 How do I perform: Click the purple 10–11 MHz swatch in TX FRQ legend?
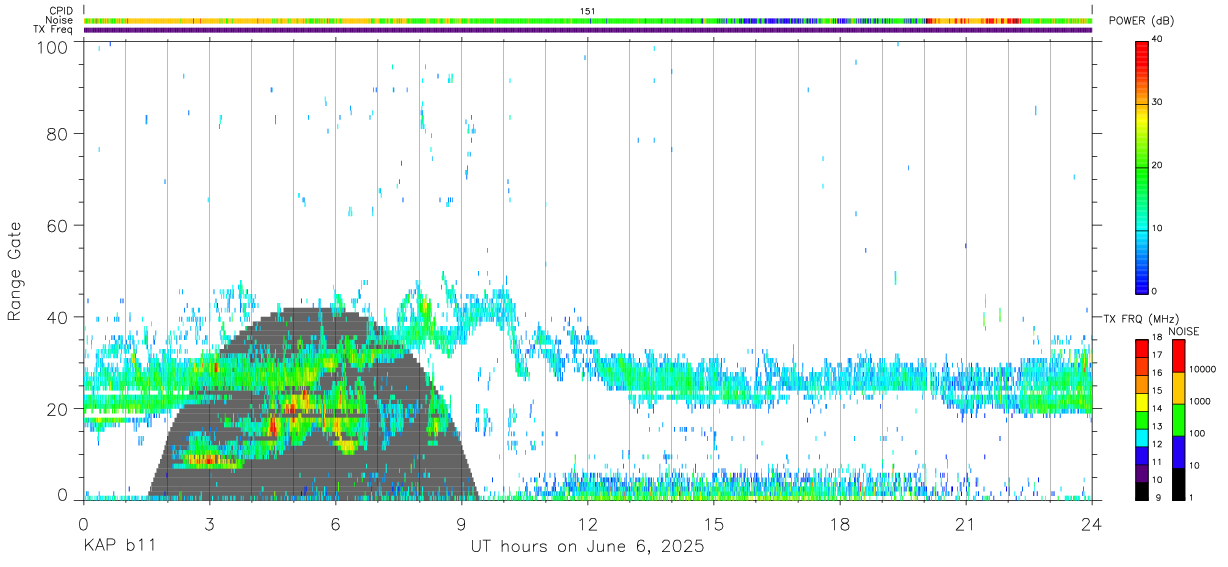pos(1141,473)
